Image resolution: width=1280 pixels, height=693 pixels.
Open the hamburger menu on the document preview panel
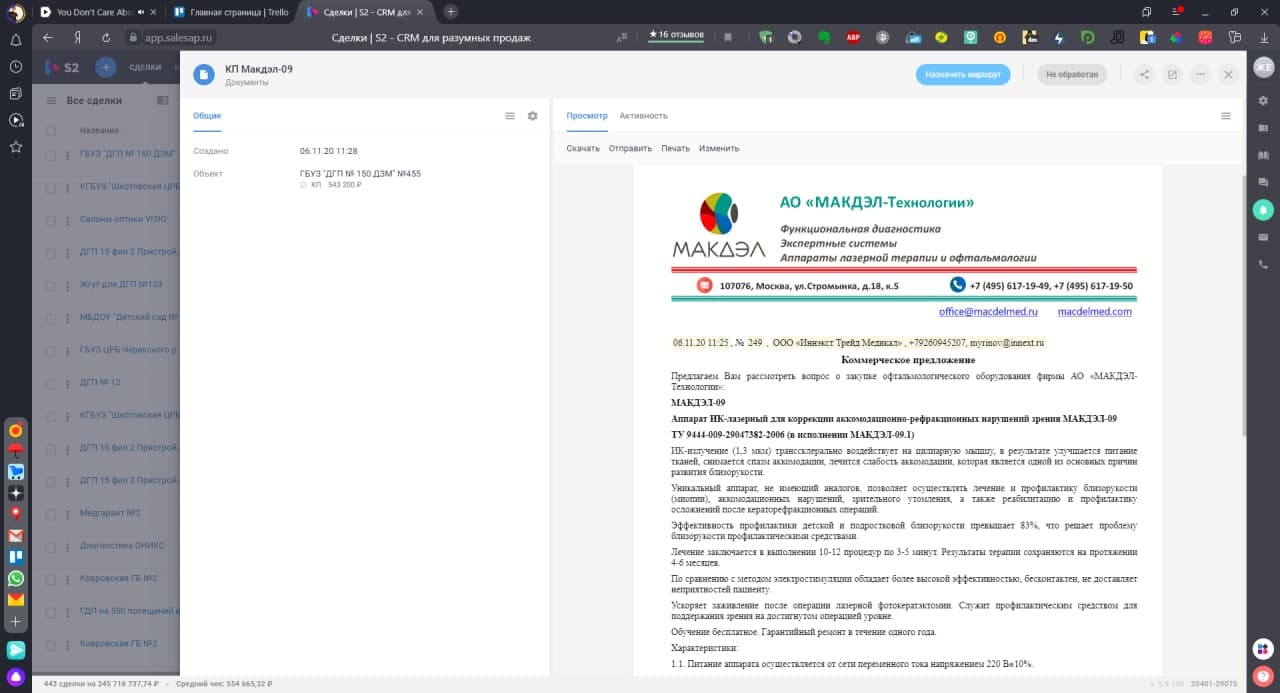(1226, 115)
